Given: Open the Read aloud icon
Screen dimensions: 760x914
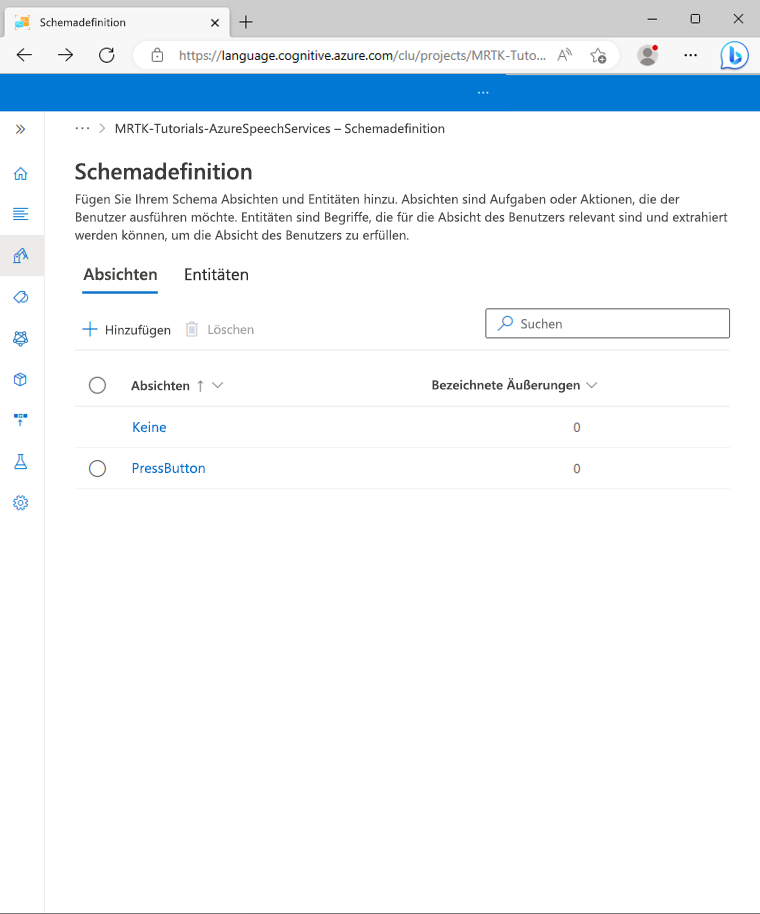Looking at the screenshot, I should [565, 55].
